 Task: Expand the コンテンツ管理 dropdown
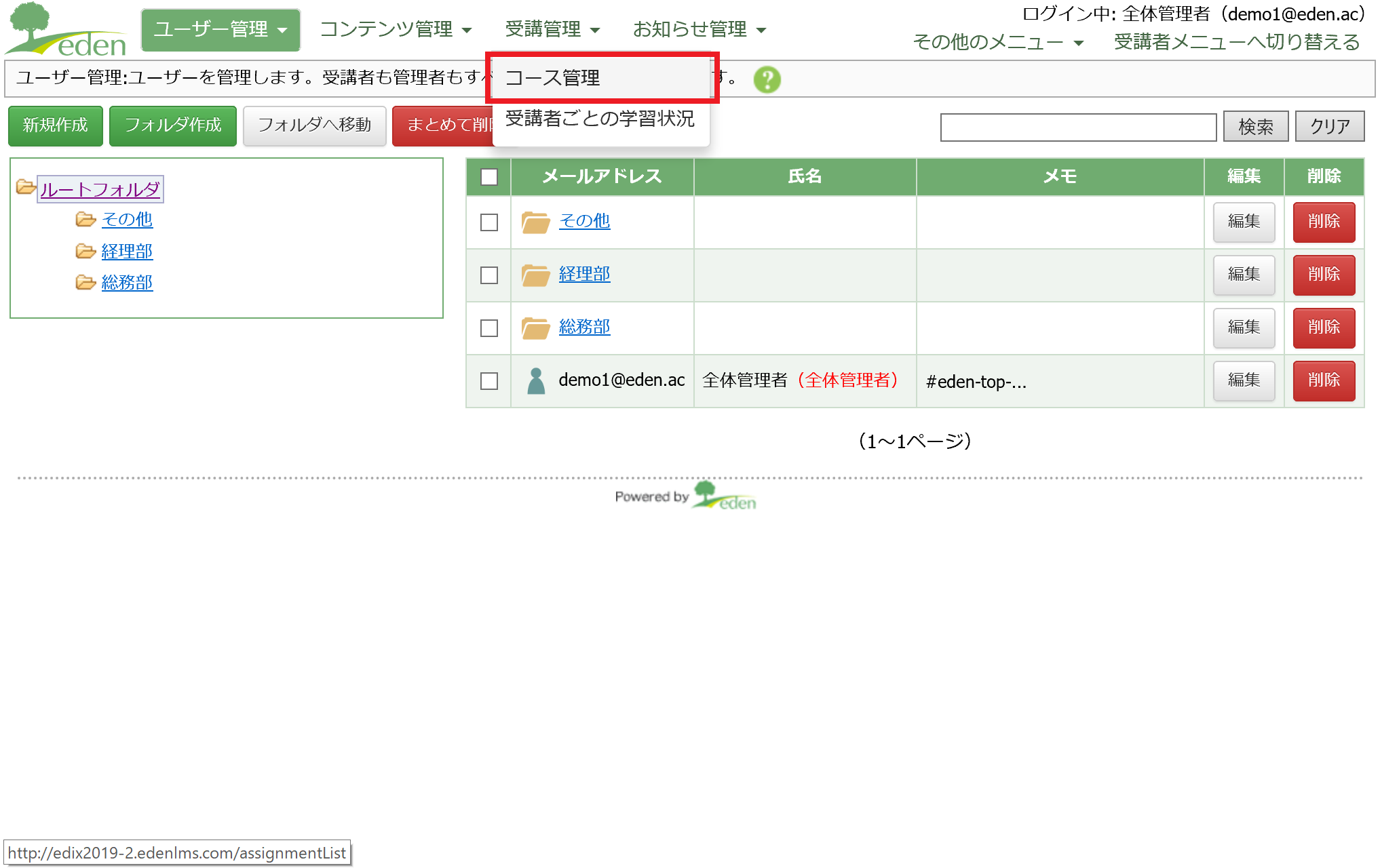[396, 30]
